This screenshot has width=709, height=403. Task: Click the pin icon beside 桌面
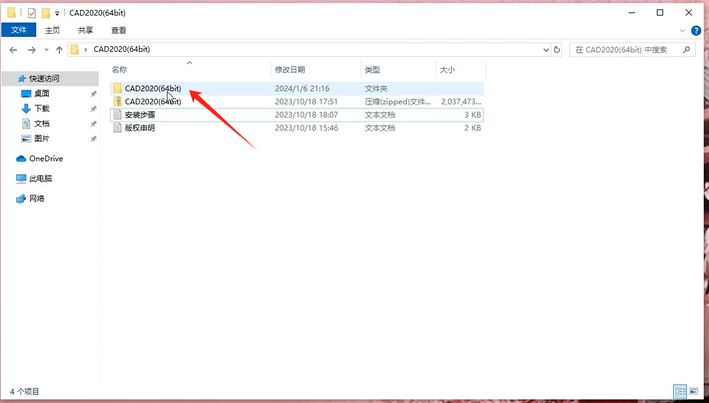pos(93,94)
